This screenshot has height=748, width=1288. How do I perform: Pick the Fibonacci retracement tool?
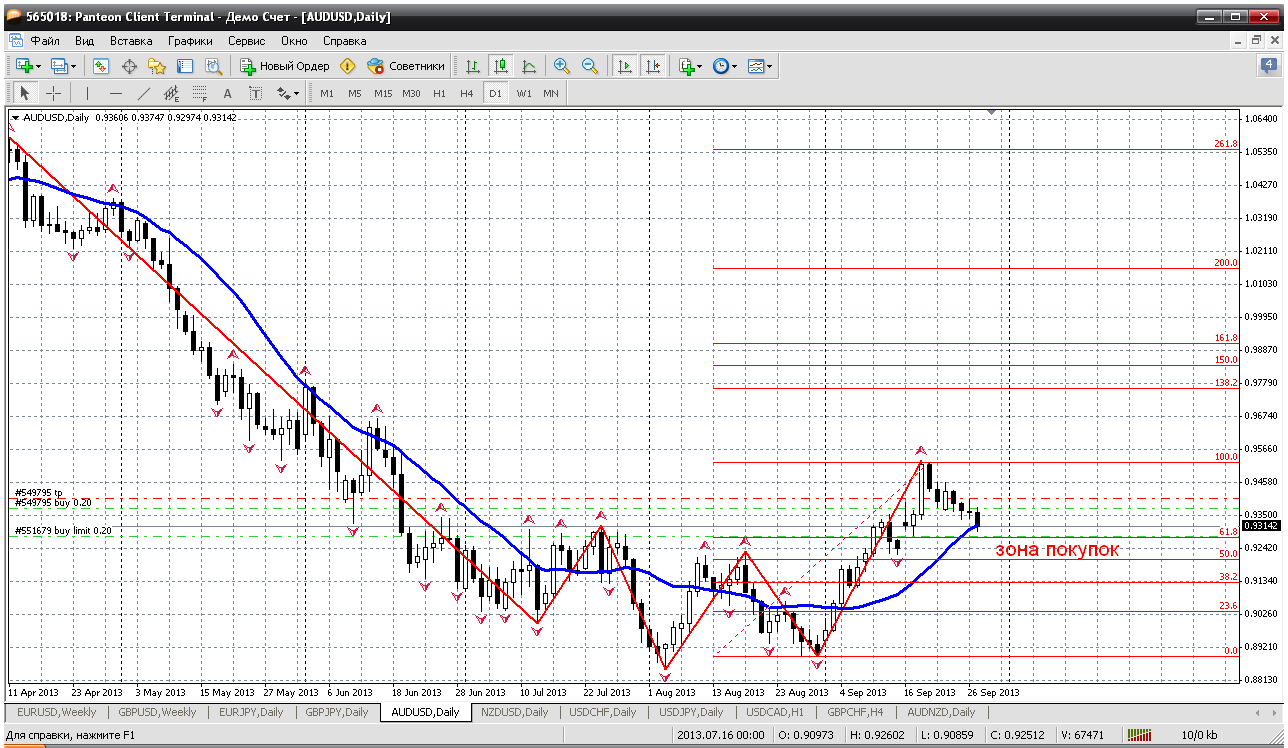(198, 93)
